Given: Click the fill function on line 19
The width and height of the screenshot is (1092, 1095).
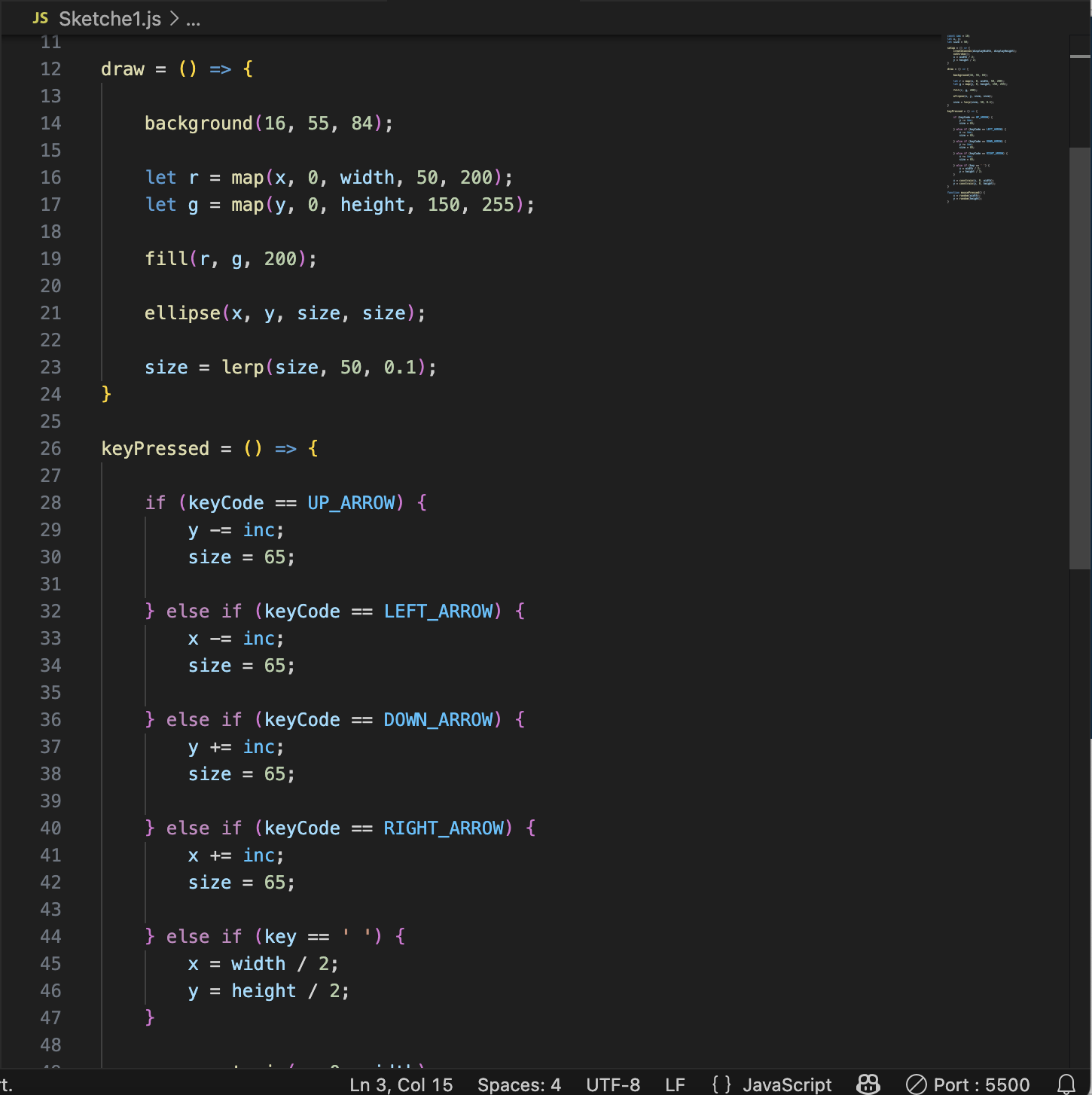Looking at the screenshot, I should (166, 259).
